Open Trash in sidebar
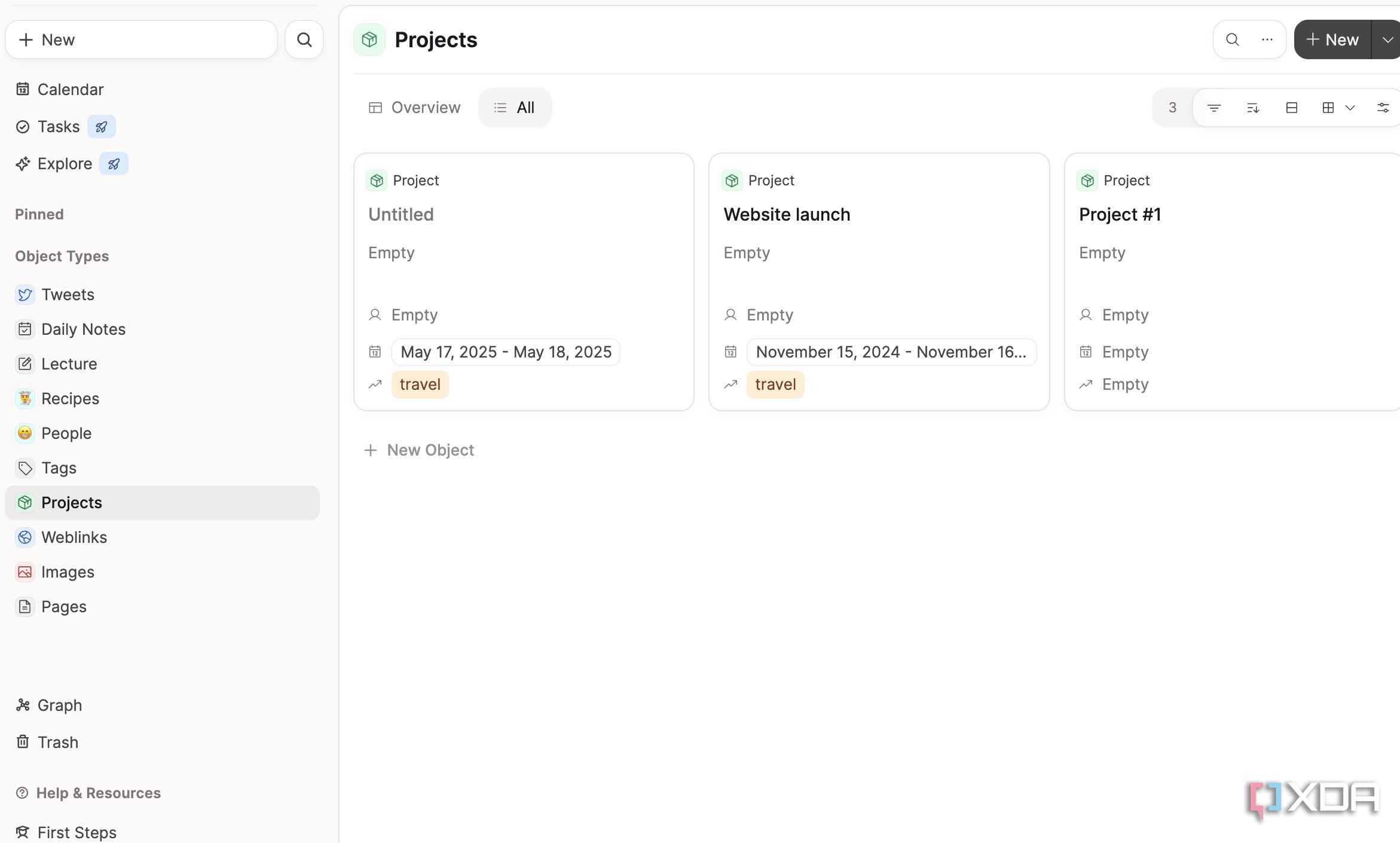Viewport: 1400px width, 843px height. point(47,743)
